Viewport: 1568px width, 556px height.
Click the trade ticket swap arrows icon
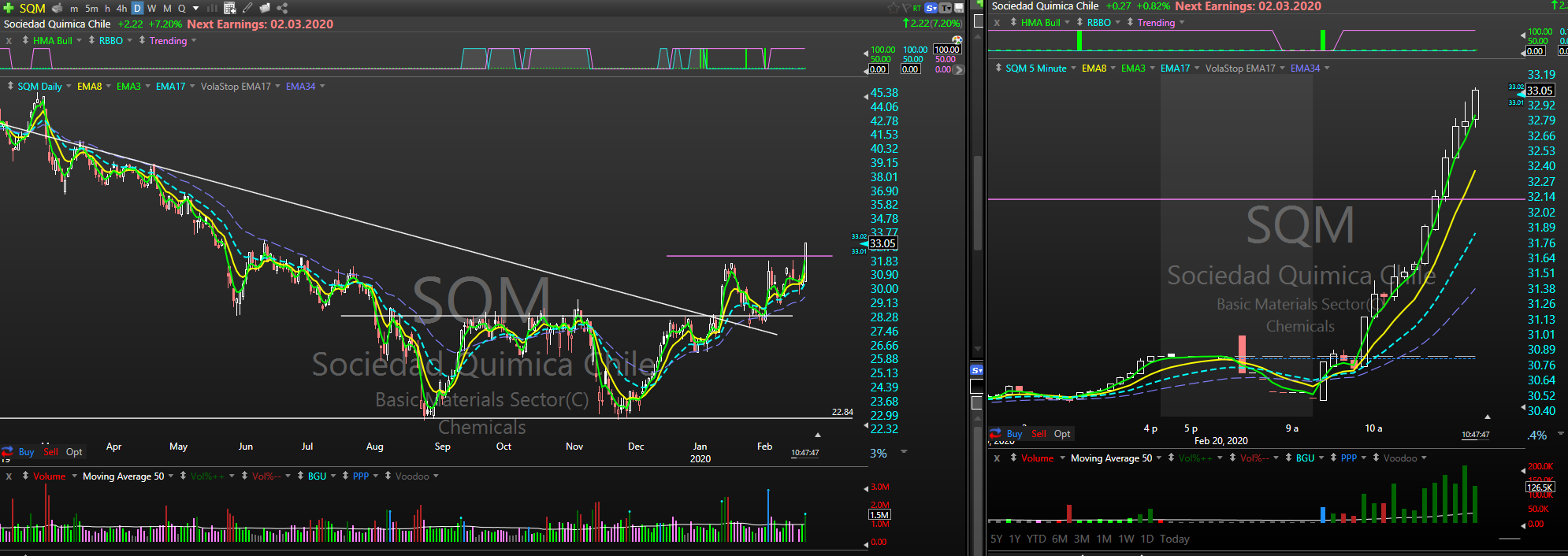(x=7, y=451)
